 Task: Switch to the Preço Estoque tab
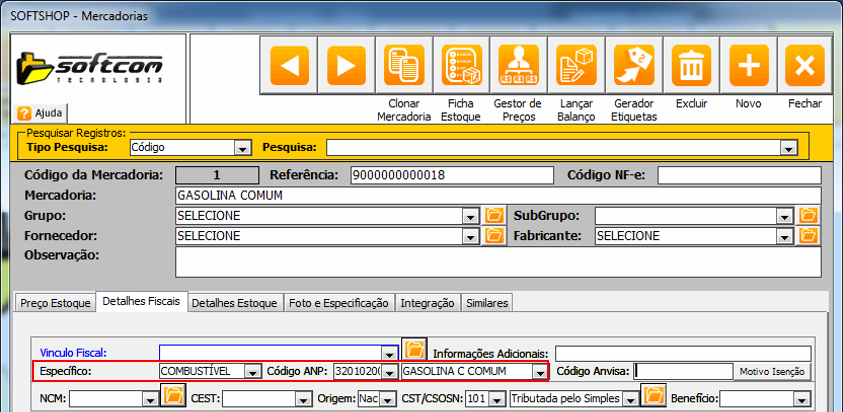tap(56, 303)
